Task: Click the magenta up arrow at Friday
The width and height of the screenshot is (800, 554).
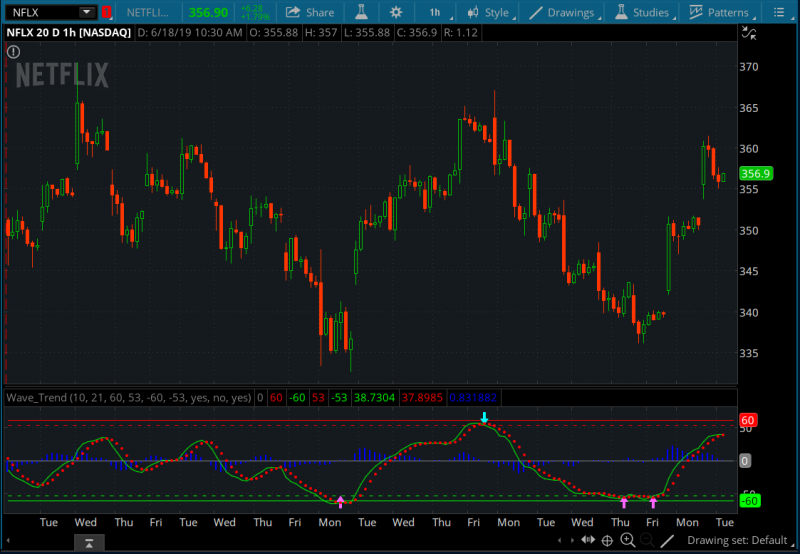Action: (x=653, y=502)
